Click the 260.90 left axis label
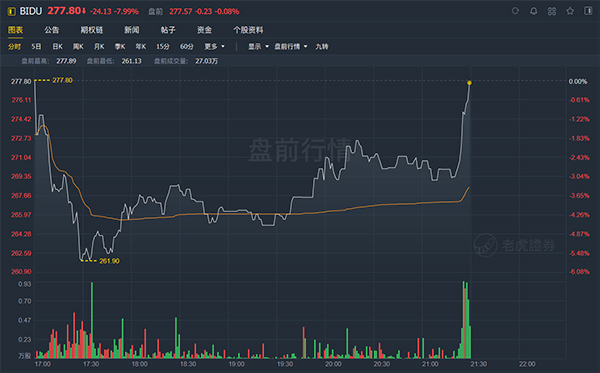Image resolution: width=600 pixels, height=373 pixels. tap(21, 272)
